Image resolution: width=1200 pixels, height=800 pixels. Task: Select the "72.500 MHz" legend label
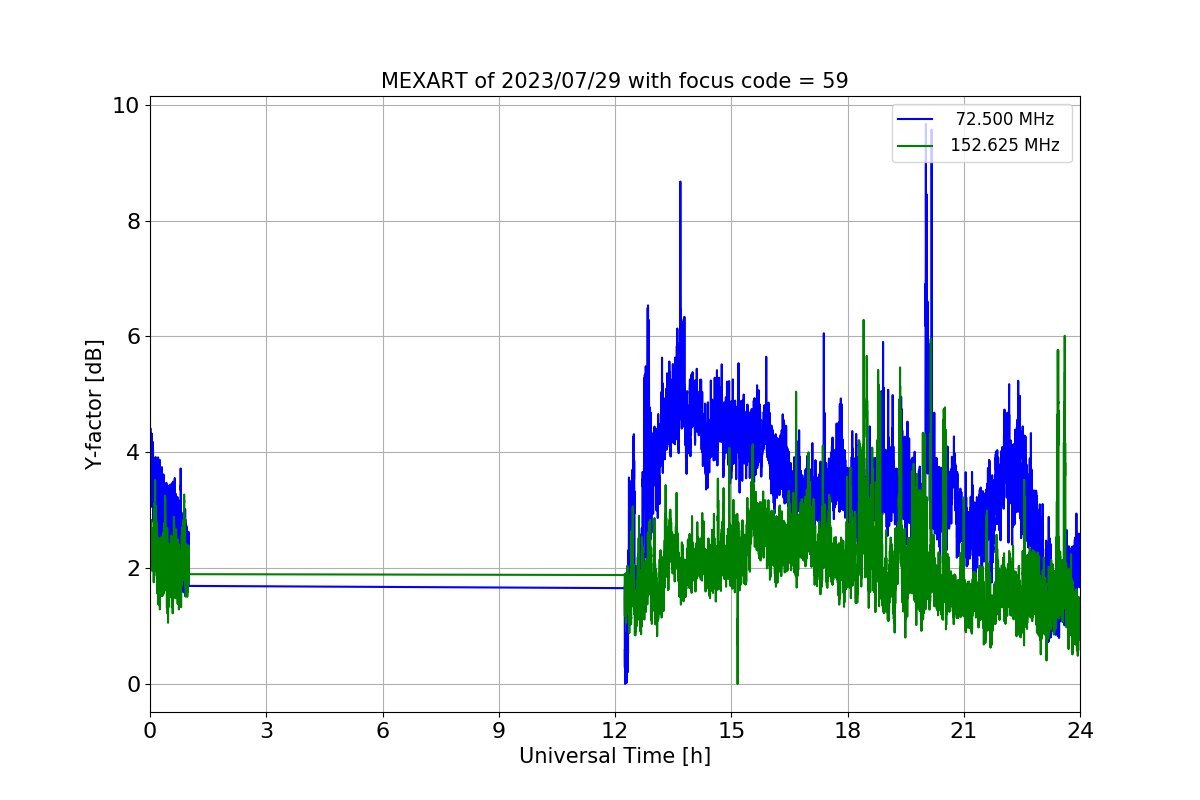click(x=1005, y=119)
